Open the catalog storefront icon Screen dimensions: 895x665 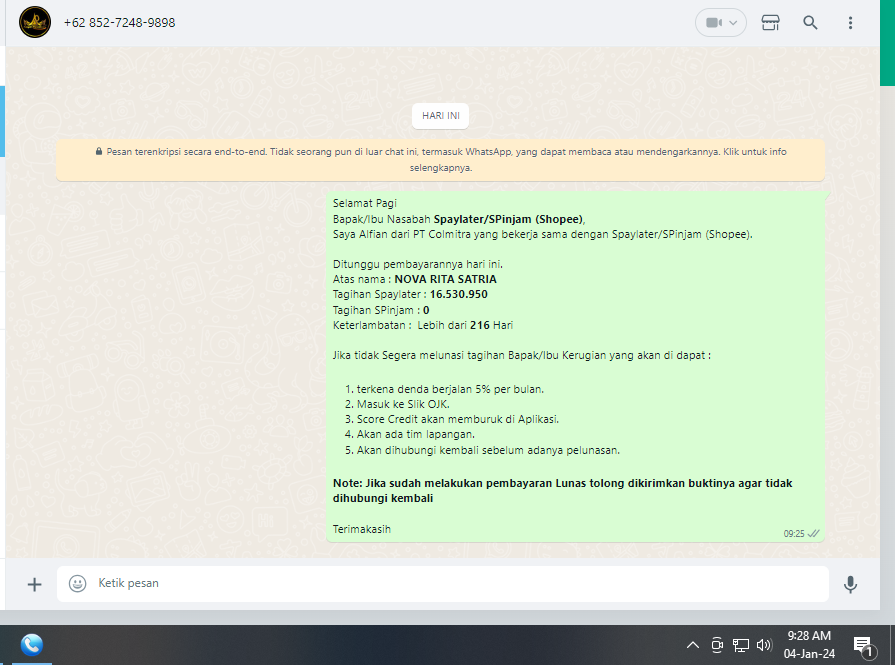pos(771,23)
